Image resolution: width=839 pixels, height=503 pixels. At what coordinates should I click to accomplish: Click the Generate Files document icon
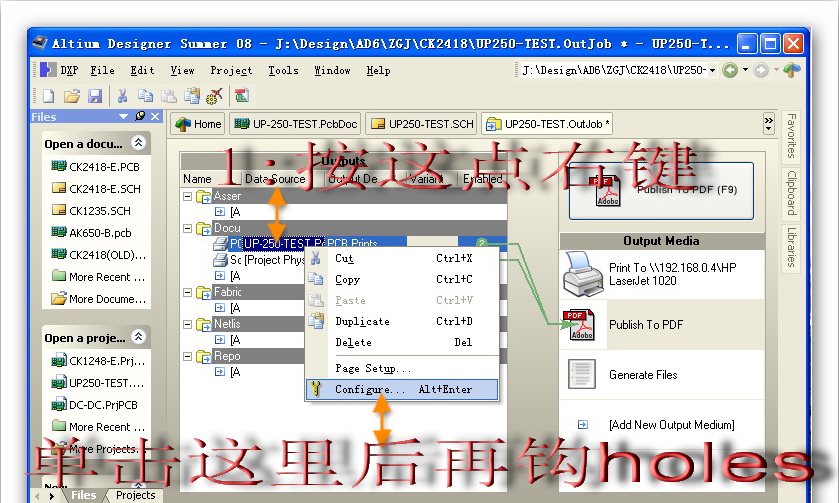582,374
